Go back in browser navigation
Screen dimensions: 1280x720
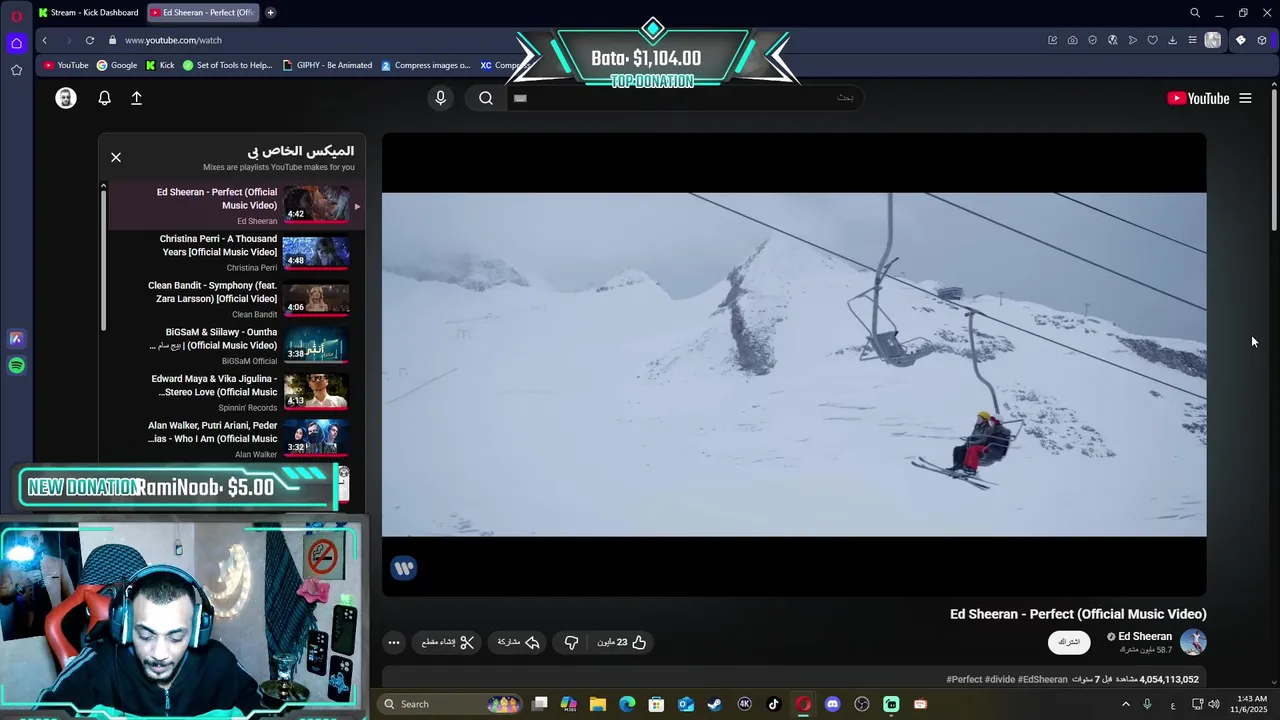45,40
